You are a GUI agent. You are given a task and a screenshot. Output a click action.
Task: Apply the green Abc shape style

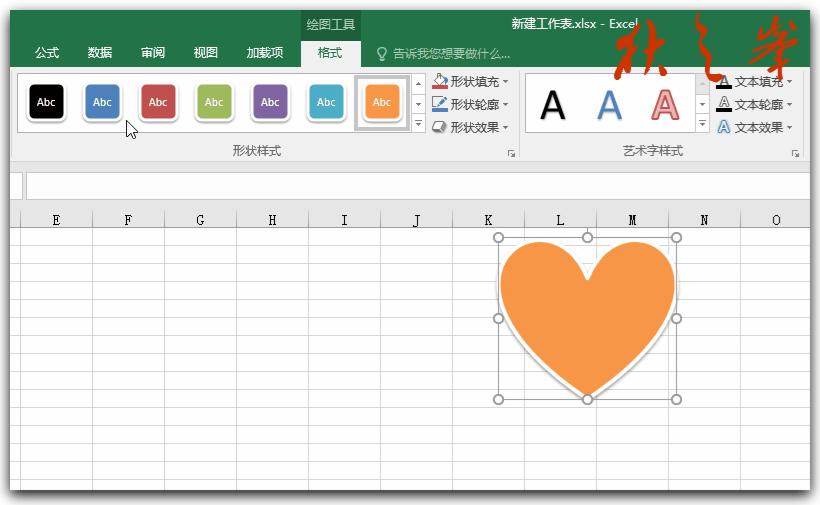pos(214,102)
